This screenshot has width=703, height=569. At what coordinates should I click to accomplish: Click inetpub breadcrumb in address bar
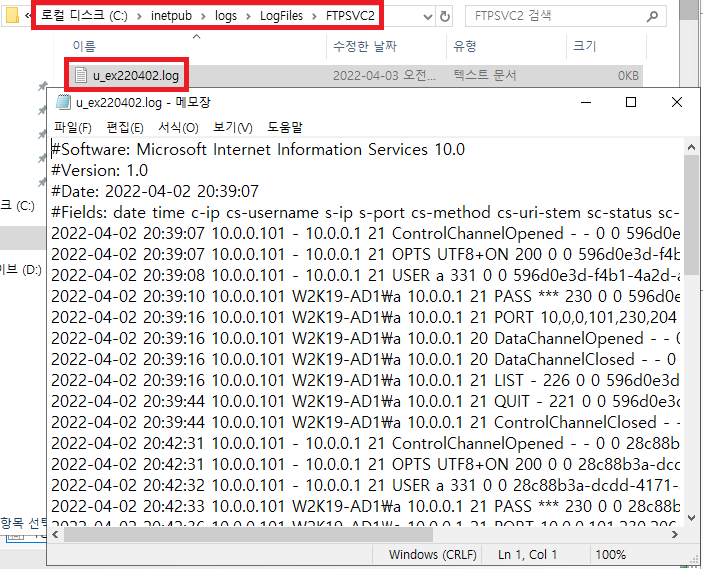(x=171, y=16)
